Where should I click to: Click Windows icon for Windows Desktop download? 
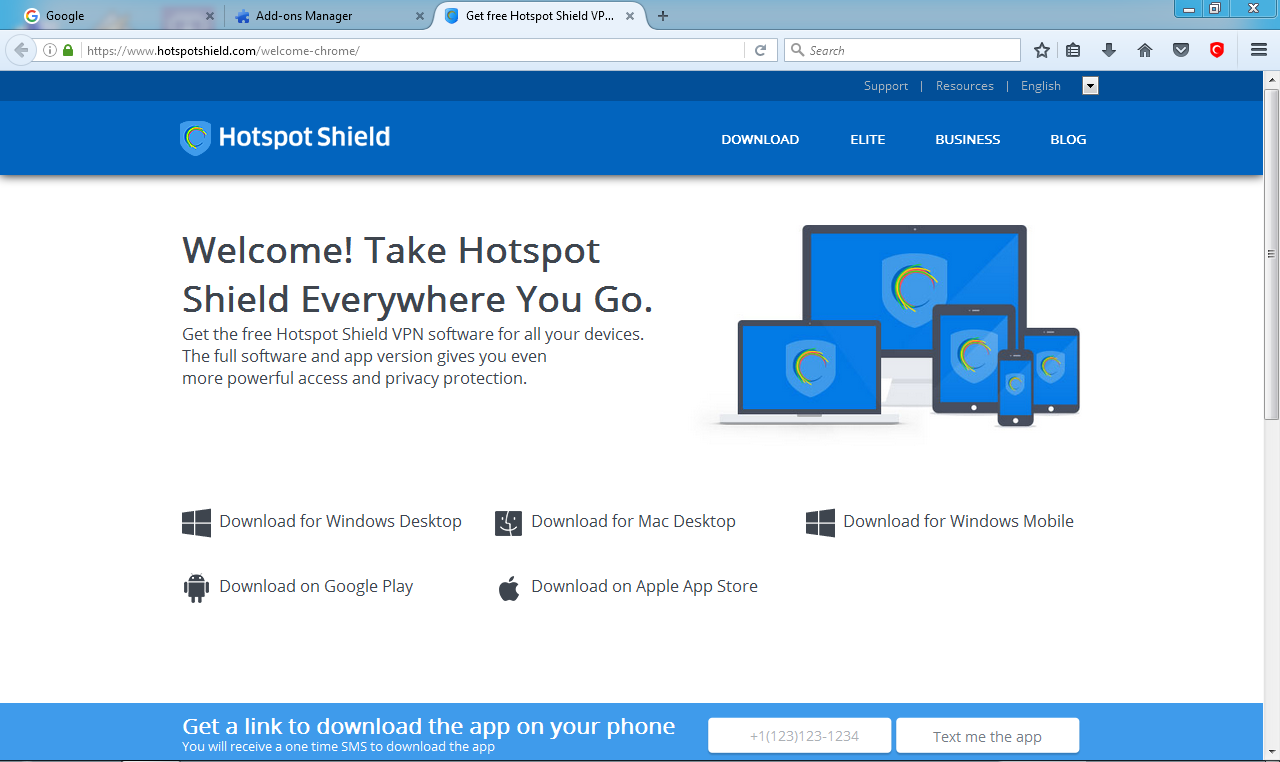point(196,522)
